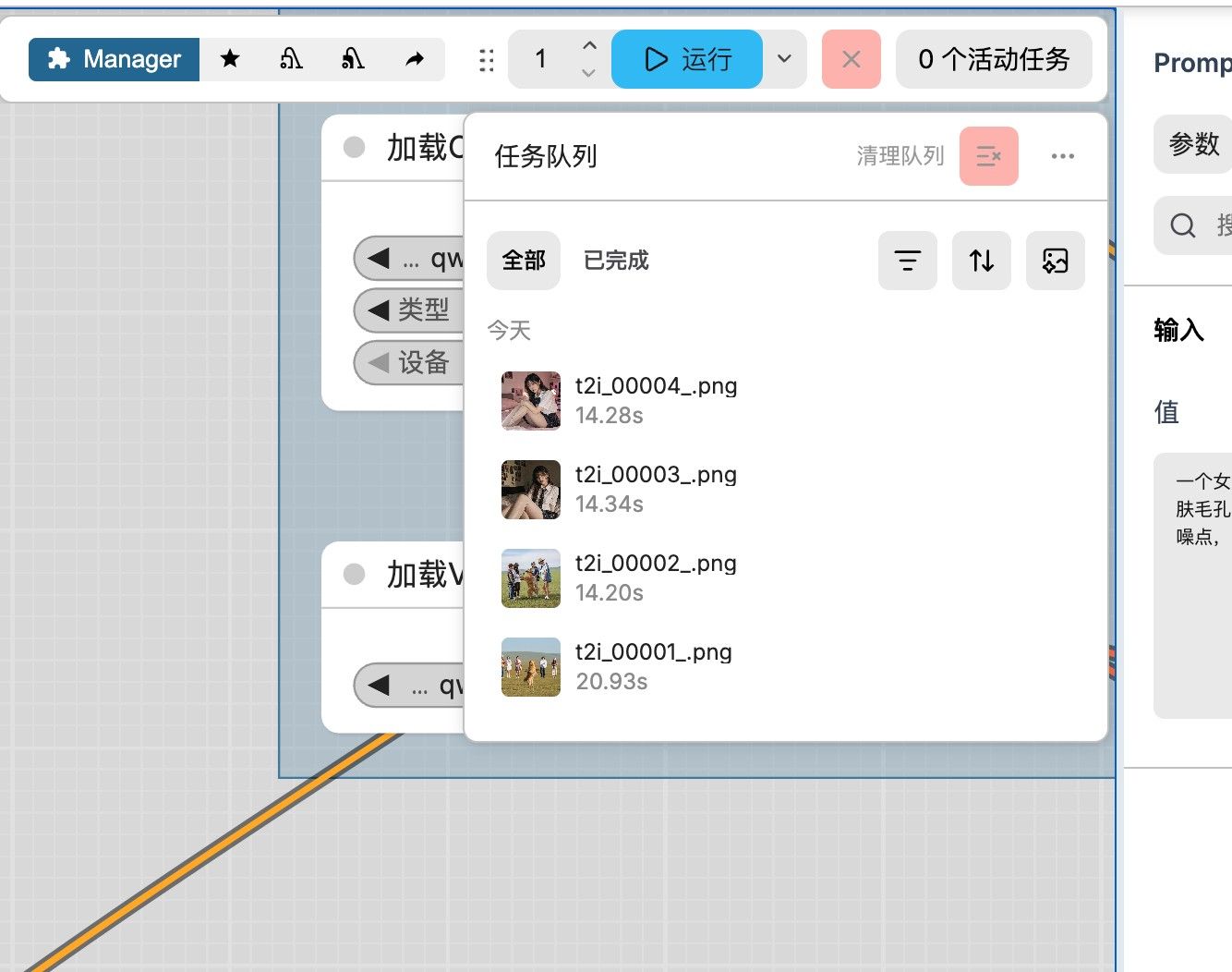Click left arrow on the 设备 widget
The image size is (1232, 972).
pyautogui.click(x=378, y=362)
